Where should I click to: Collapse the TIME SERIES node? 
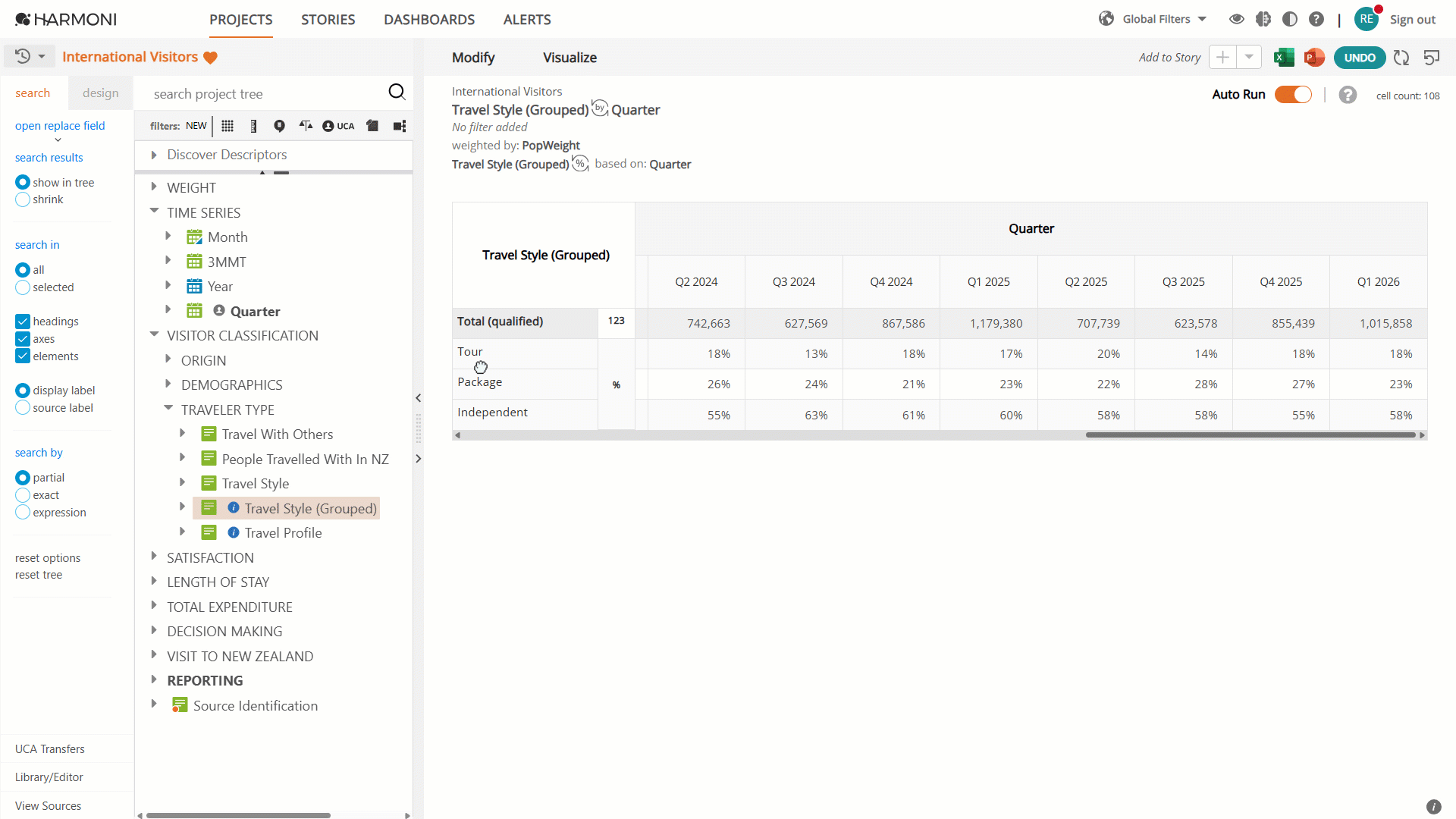(154, 212)
